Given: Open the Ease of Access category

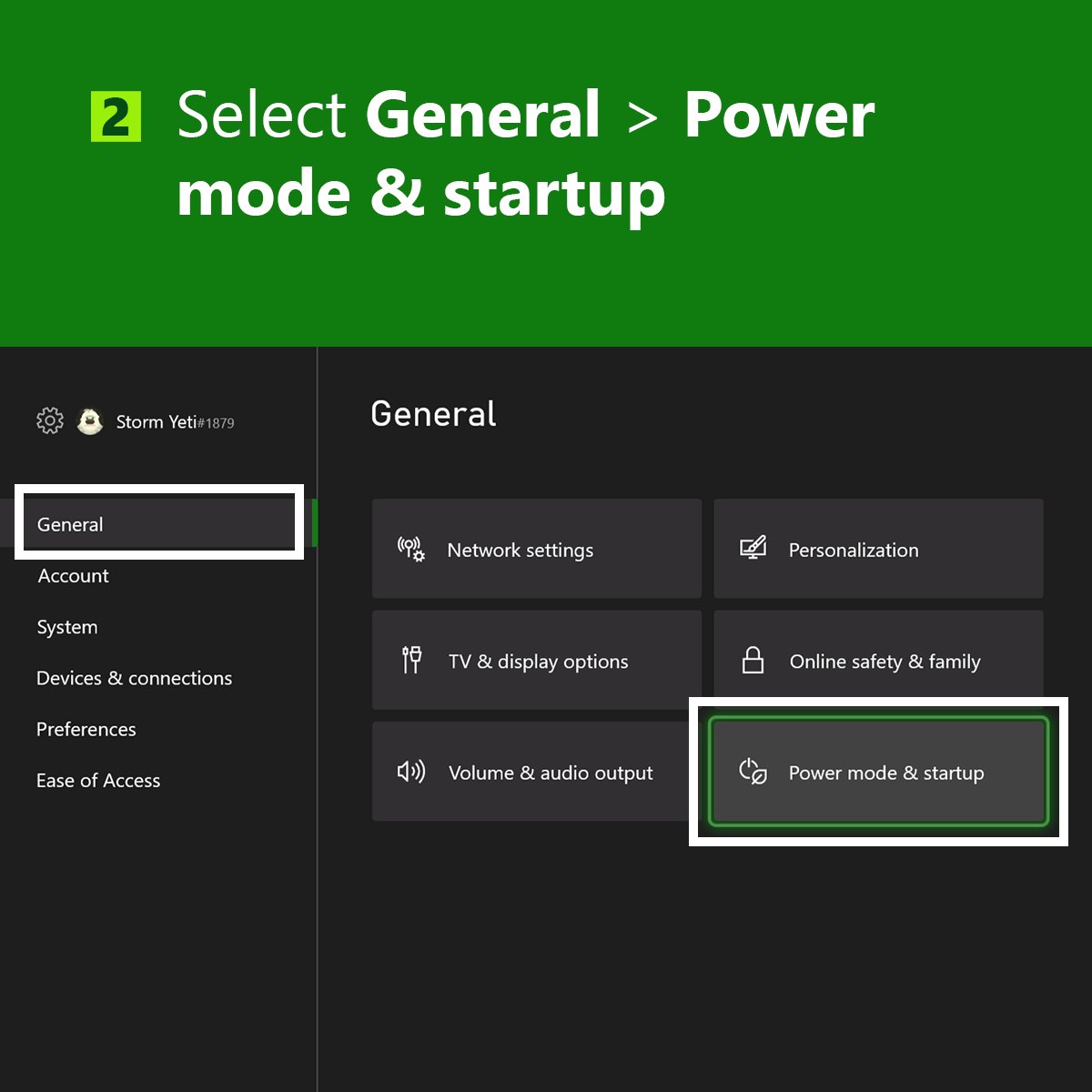Looking at the screenshot, I should 98,780.
